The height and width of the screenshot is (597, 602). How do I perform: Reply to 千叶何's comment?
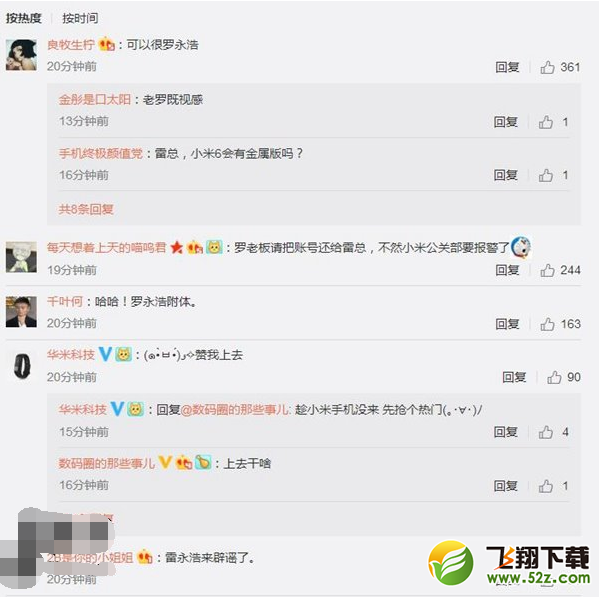(x=507, y=324)
